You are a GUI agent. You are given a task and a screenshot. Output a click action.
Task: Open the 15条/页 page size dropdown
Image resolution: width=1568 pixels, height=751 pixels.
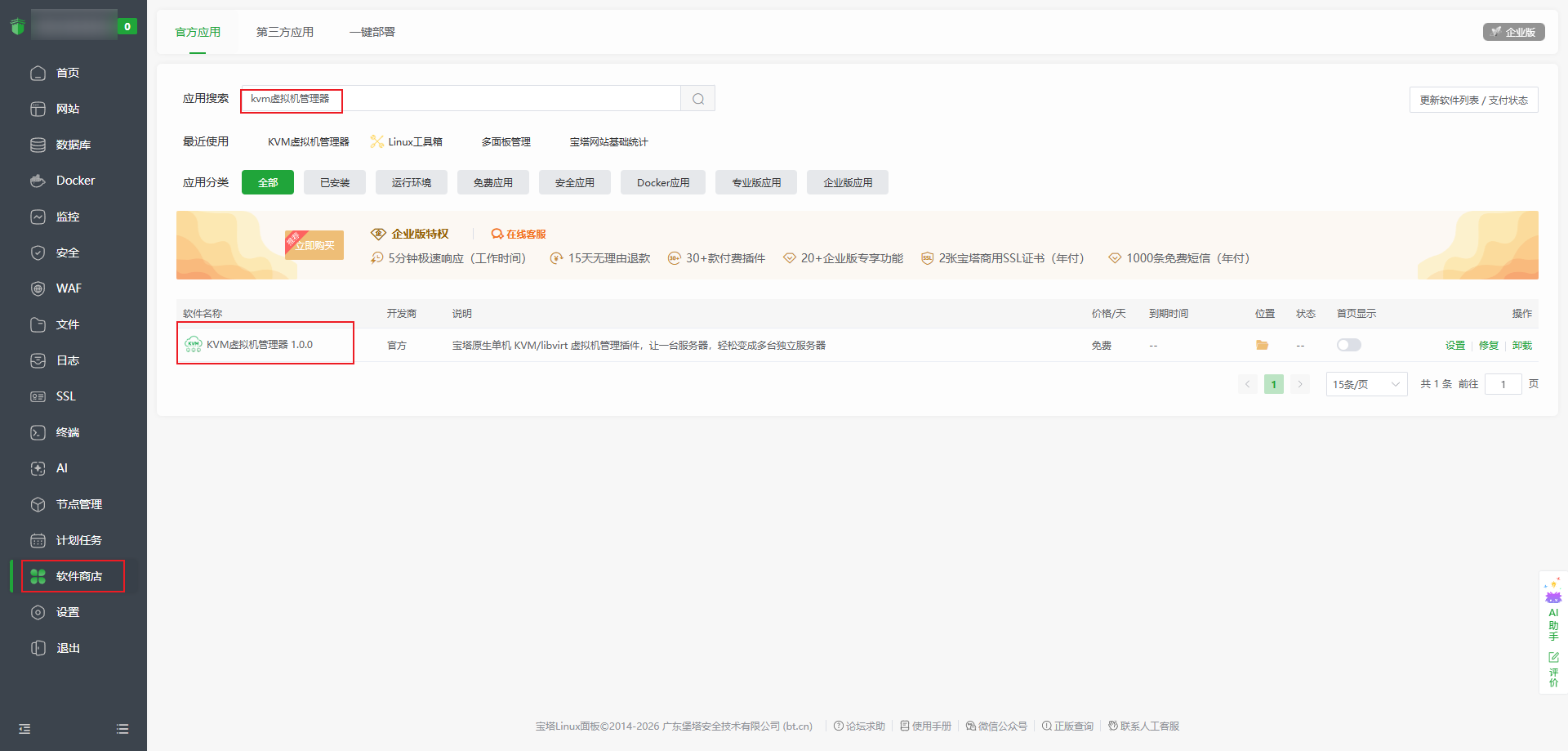(x=1366, y=384)
